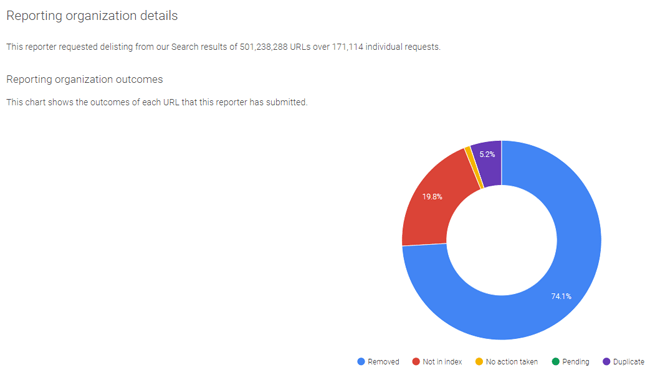Click the purple 5.2% donut segment
Viewport: 650px width, 375px height.
click(x=488, y=164)
